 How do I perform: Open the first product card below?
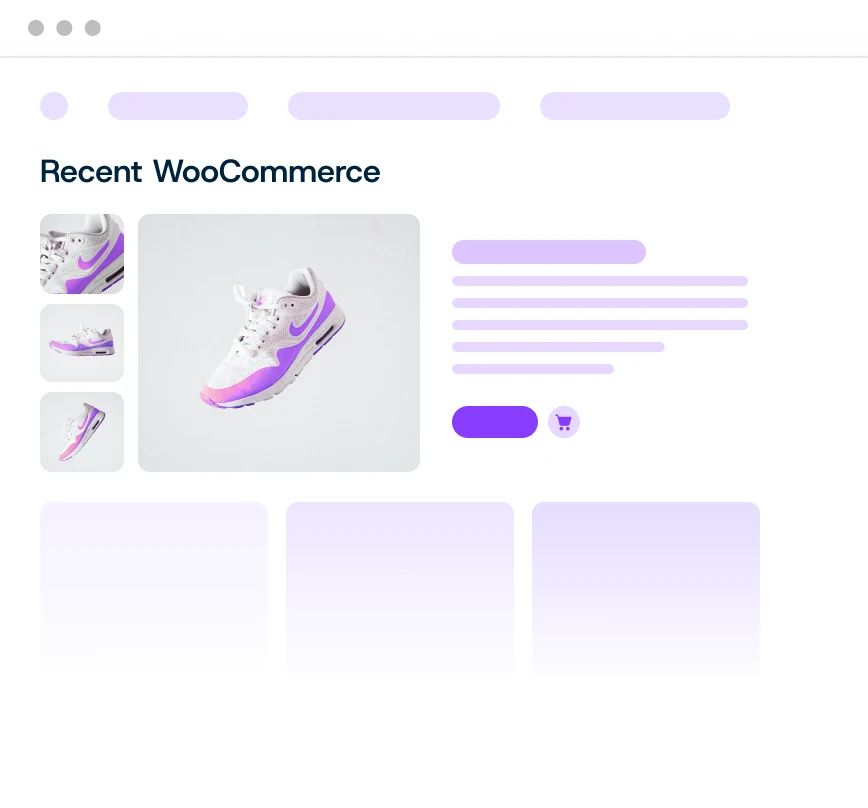(x=154, y=588)
